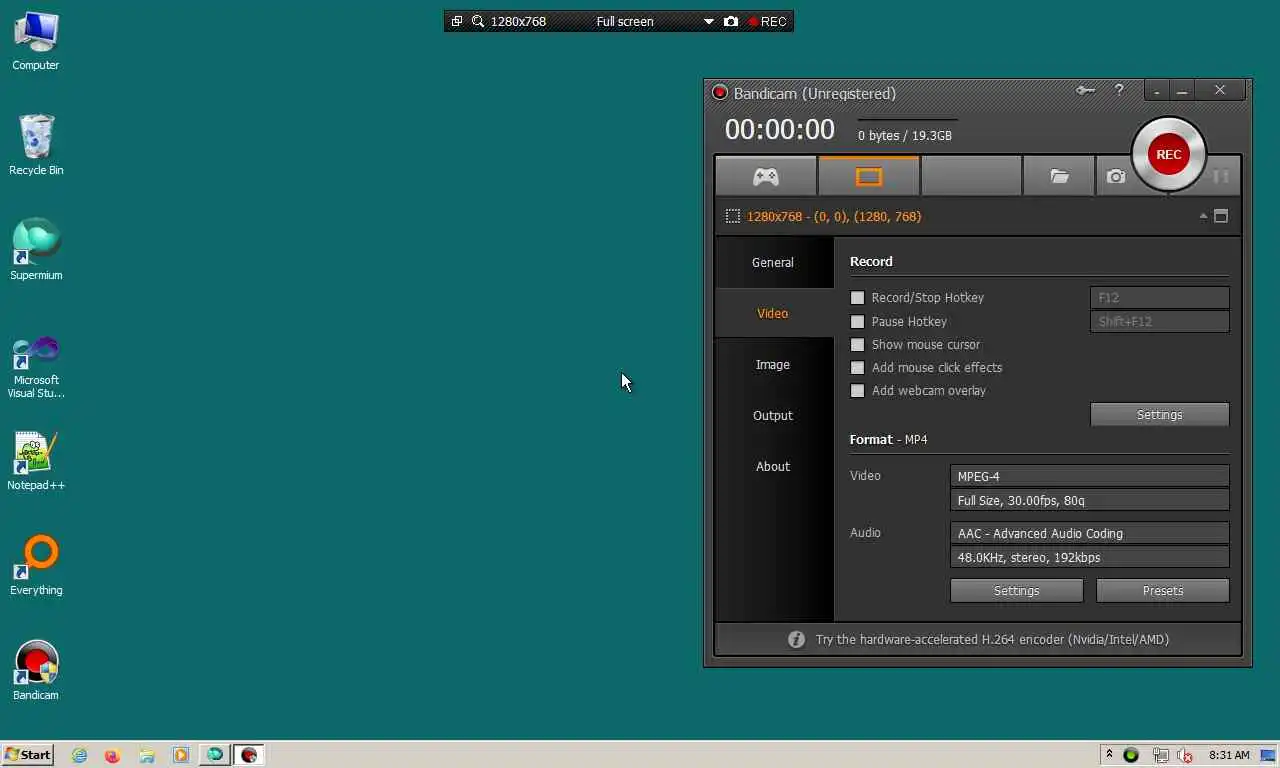Select screen recording mode rectangle icon

coord(868,176)
